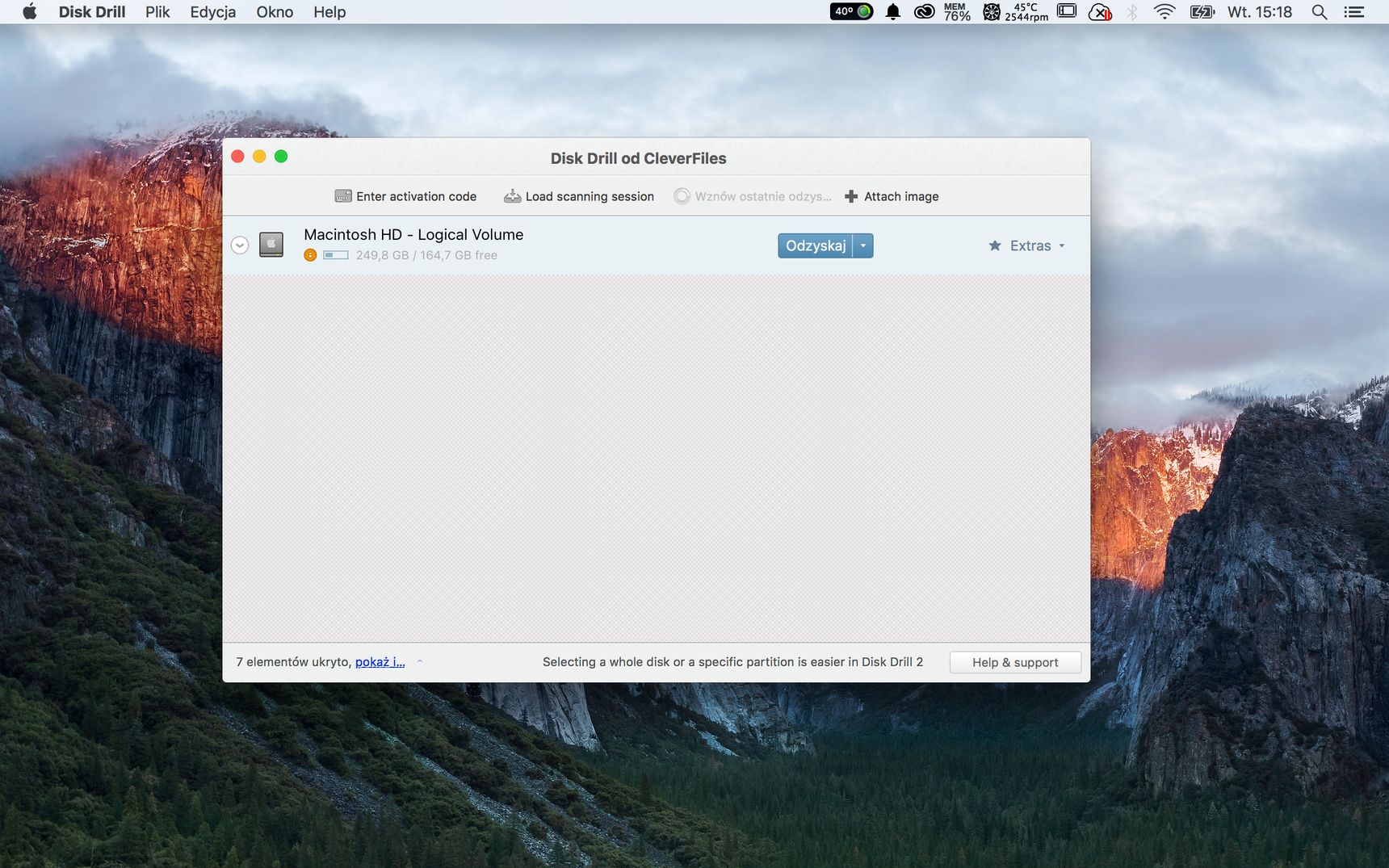Click the fan speed 2544rpm indicator
The height and width of the screenshot is (868, 1389).
1016,11
